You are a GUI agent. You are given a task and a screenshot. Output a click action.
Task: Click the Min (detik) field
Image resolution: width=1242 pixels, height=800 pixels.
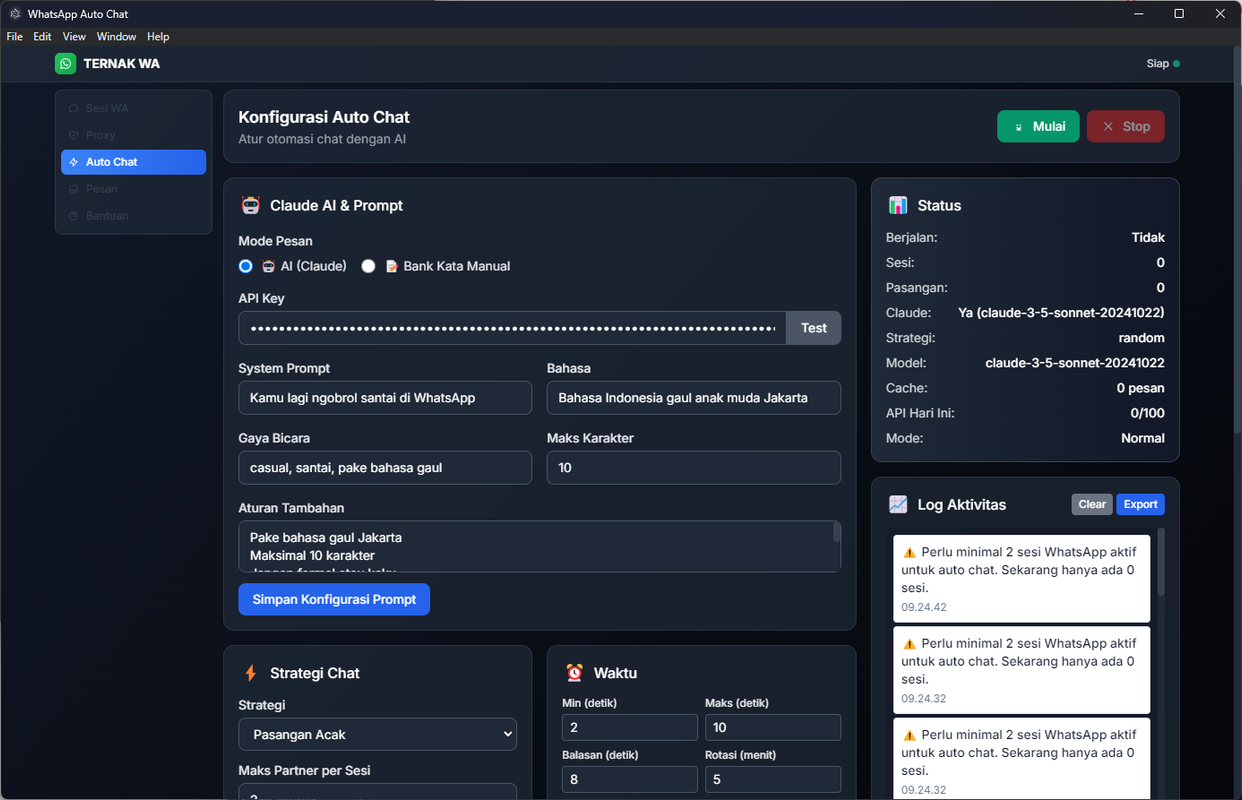(x=630, y=727)
